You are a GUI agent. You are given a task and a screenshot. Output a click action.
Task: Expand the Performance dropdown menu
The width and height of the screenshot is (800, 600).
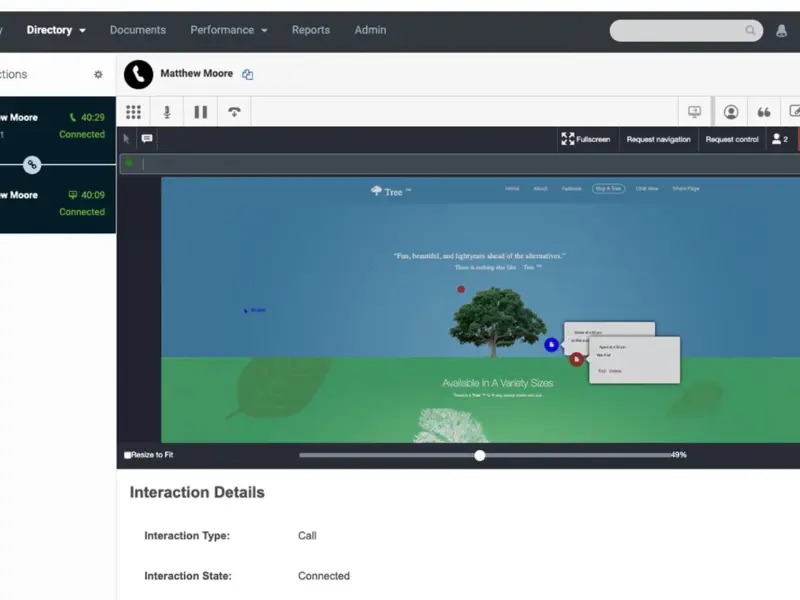(229, 30)
